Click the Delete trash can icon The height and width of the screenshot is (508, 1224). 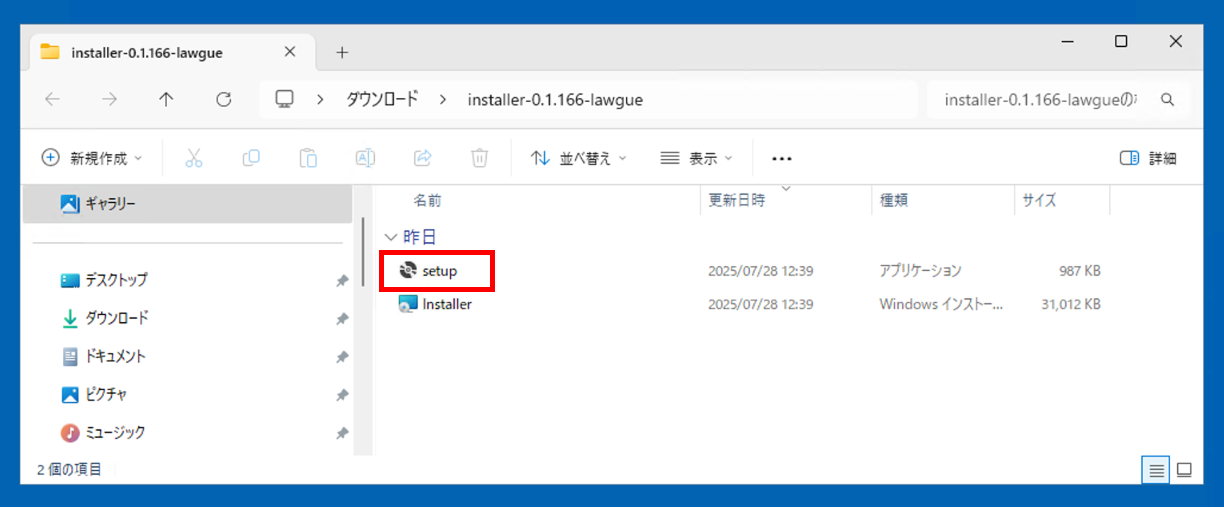pyautogui.click(x=480, y=158)
